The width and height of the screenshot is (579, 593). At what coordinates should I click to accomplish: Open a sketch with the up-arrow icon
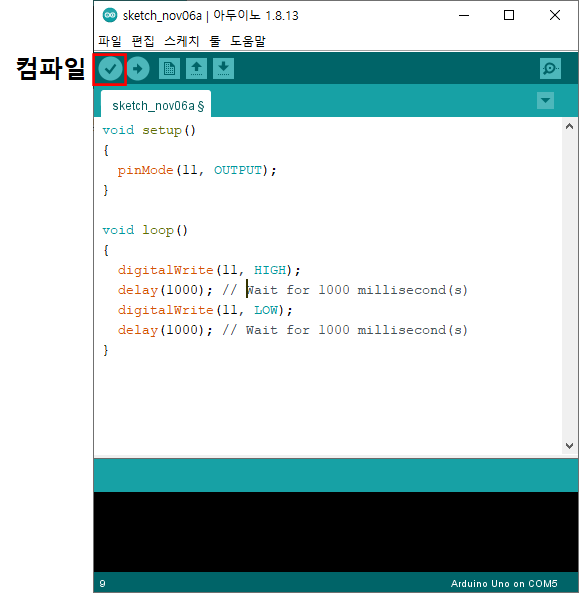(196, 69)
